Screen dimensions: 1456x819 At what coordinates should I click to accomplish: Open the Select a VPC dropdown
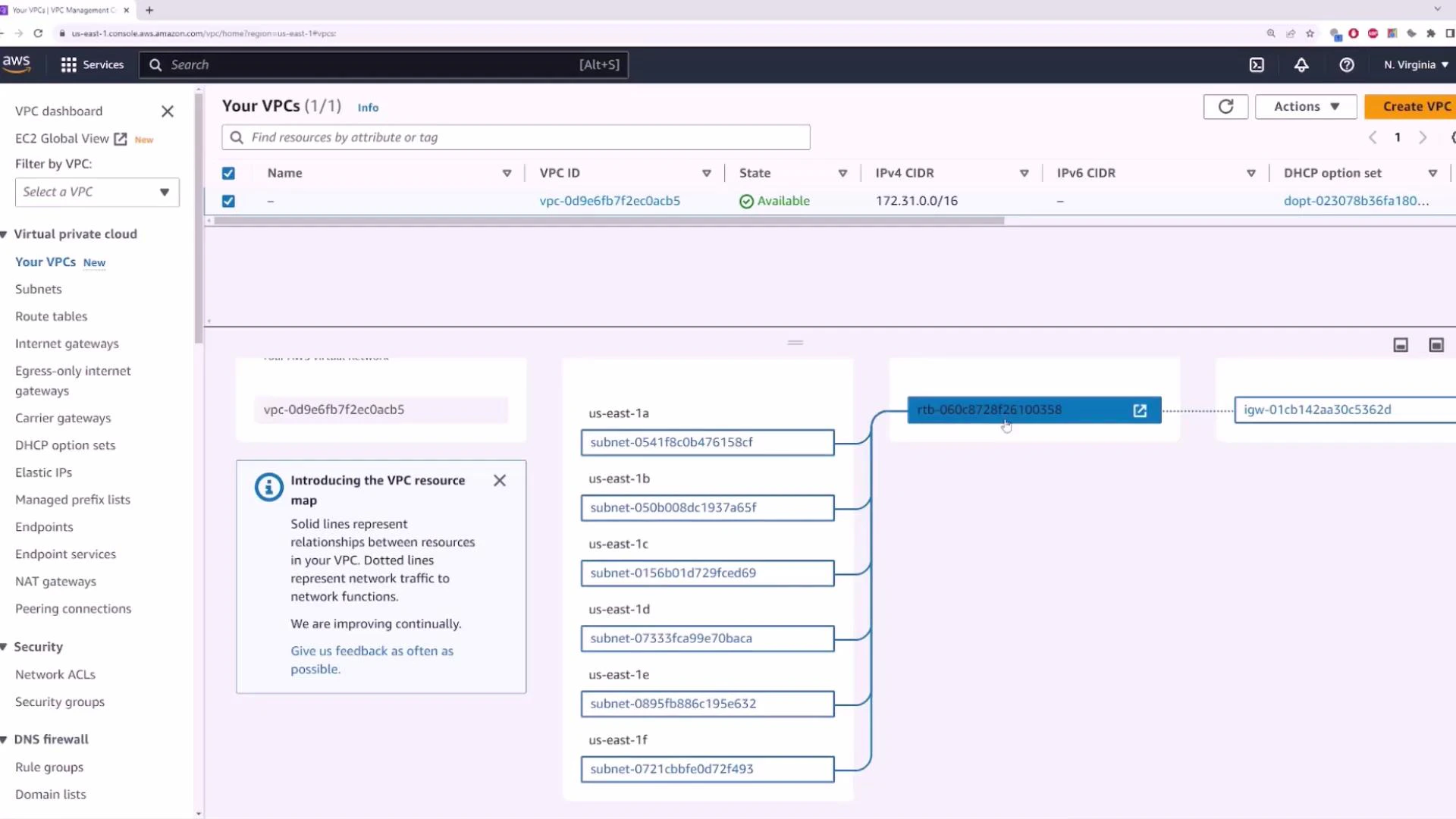[x=96, y=192]
